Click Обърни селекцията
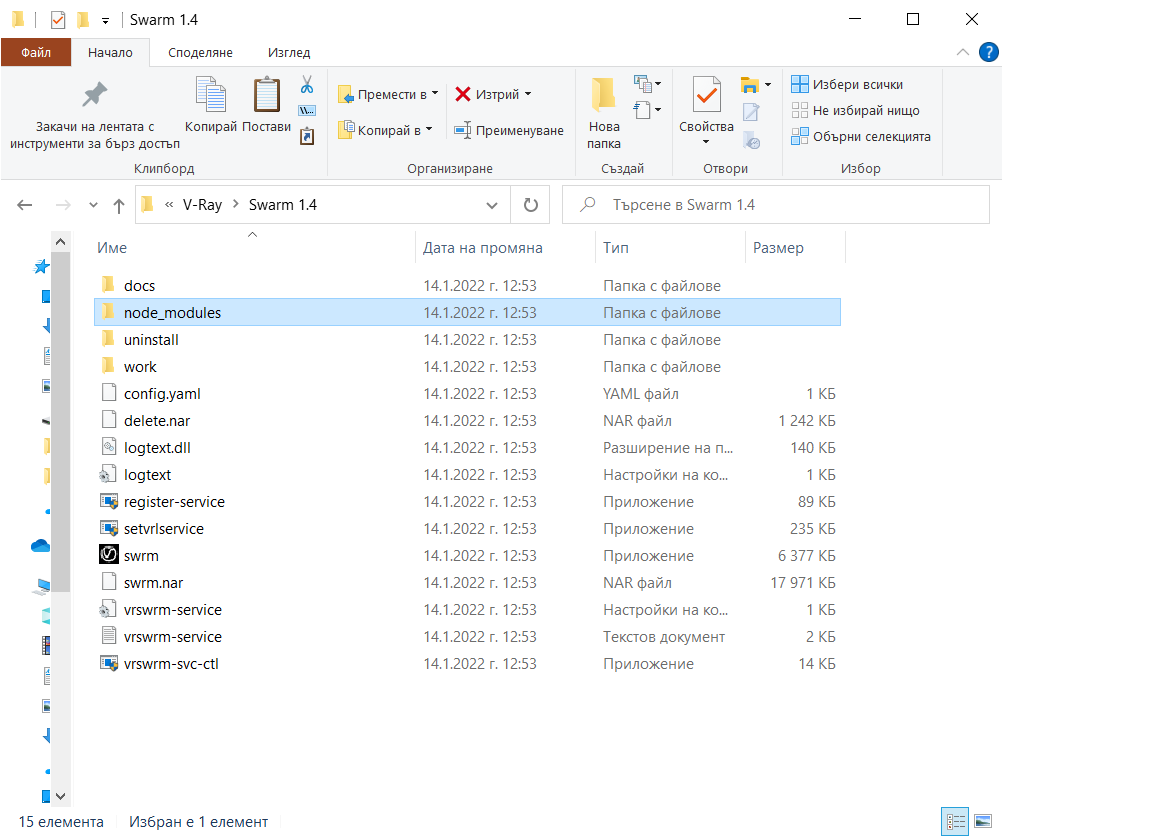 (861, 137)
